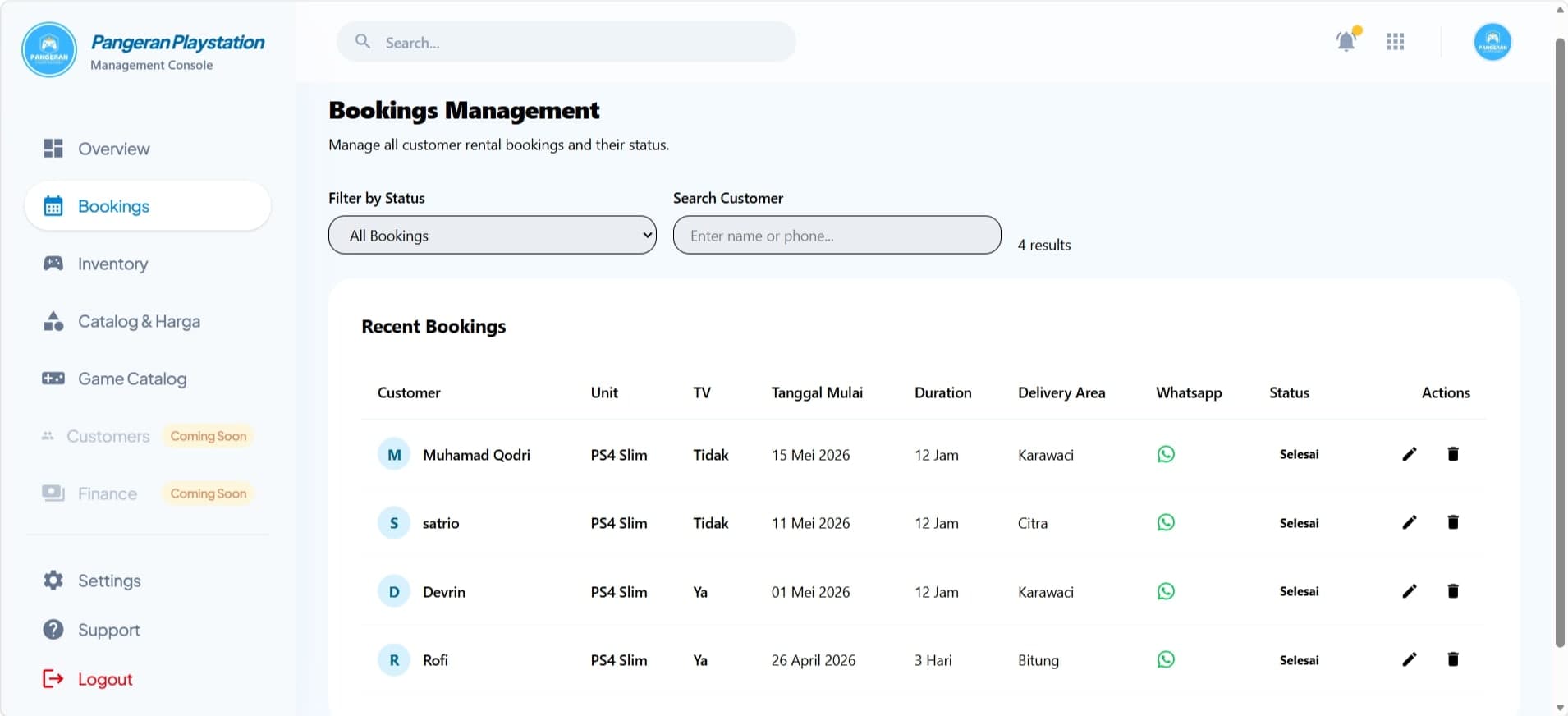Screen dimensions: 1568x716
Task: Edit Rofi's booking
Action: pos(1410,659)
